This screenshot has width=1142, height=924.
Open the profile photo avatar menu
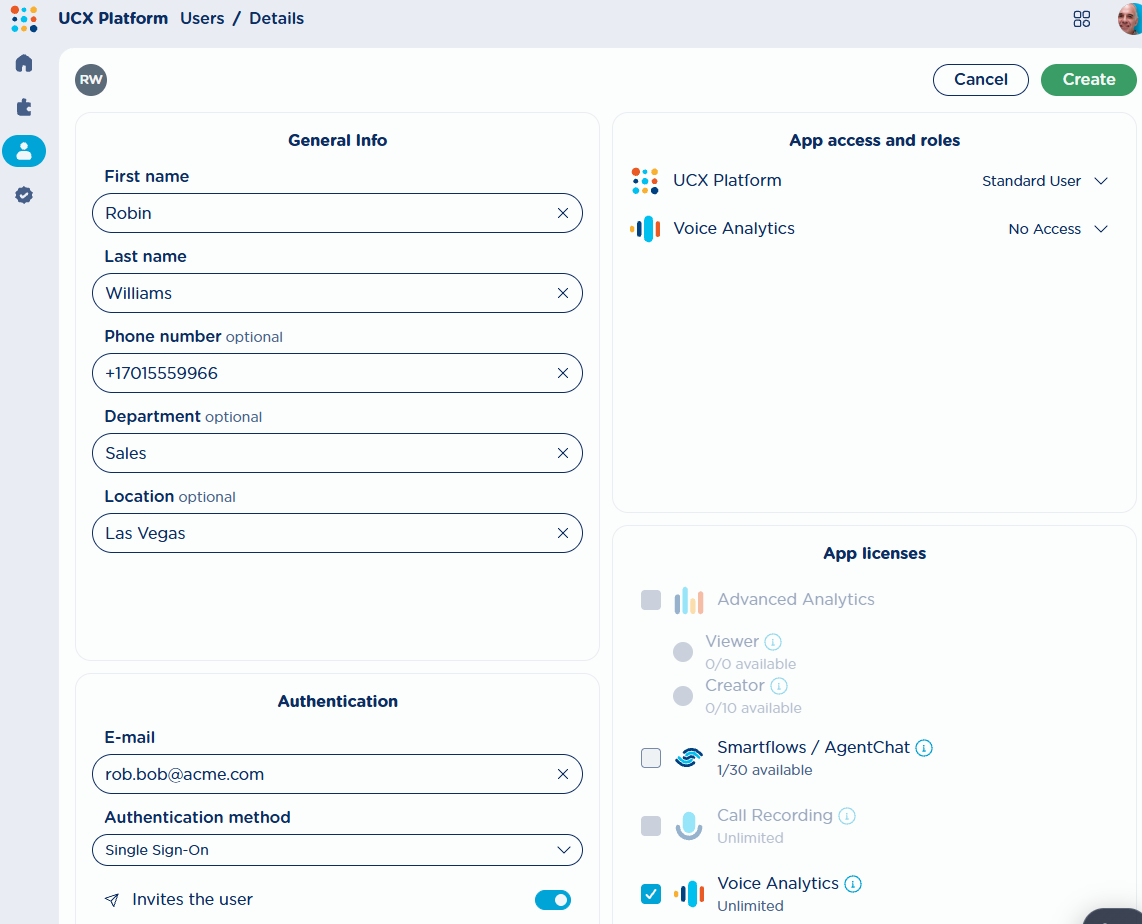1129,19
